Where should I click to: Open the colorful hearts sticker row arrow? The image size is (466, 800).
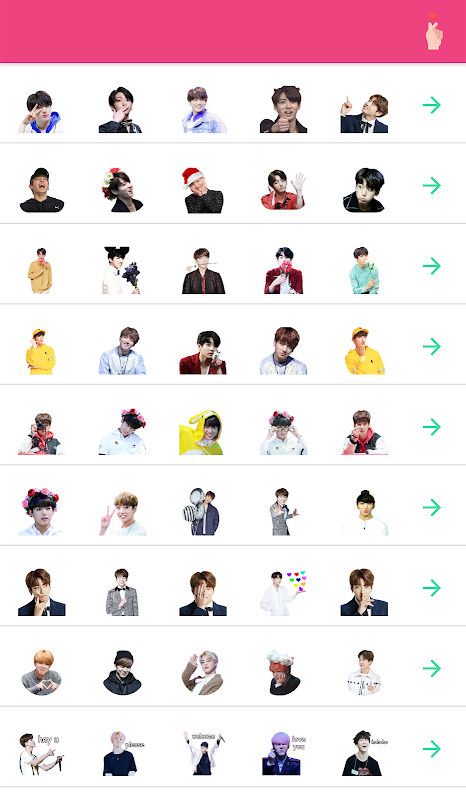(432, 588)
